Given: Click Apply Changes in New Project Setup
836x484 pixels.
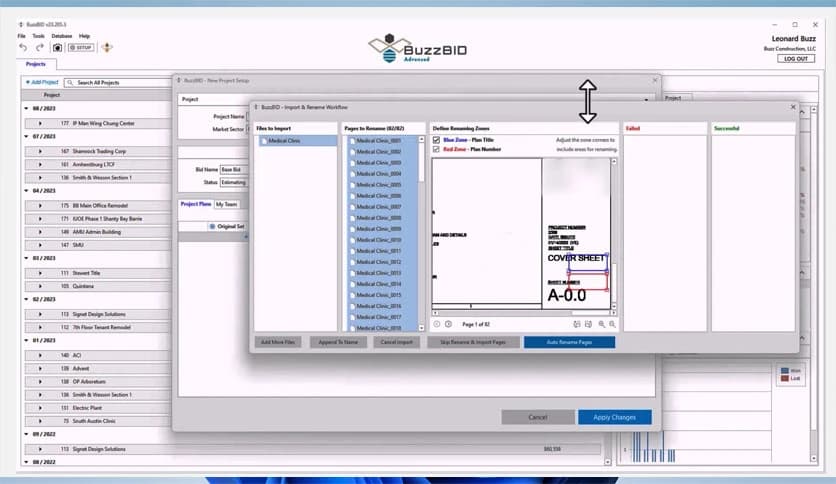Looking at the screenshot, I should pos(615,417).
